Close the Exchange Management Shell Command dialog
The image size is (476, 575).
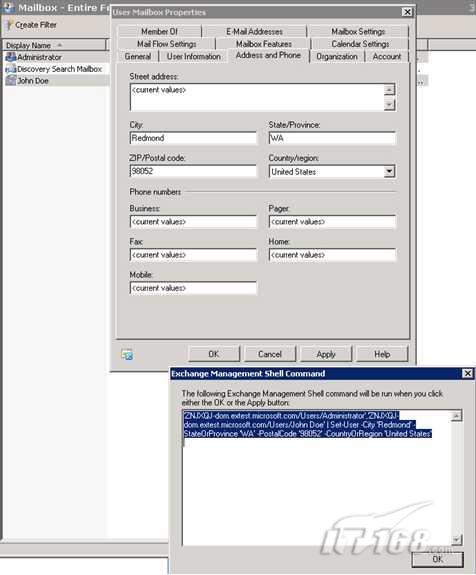(468, 373)
